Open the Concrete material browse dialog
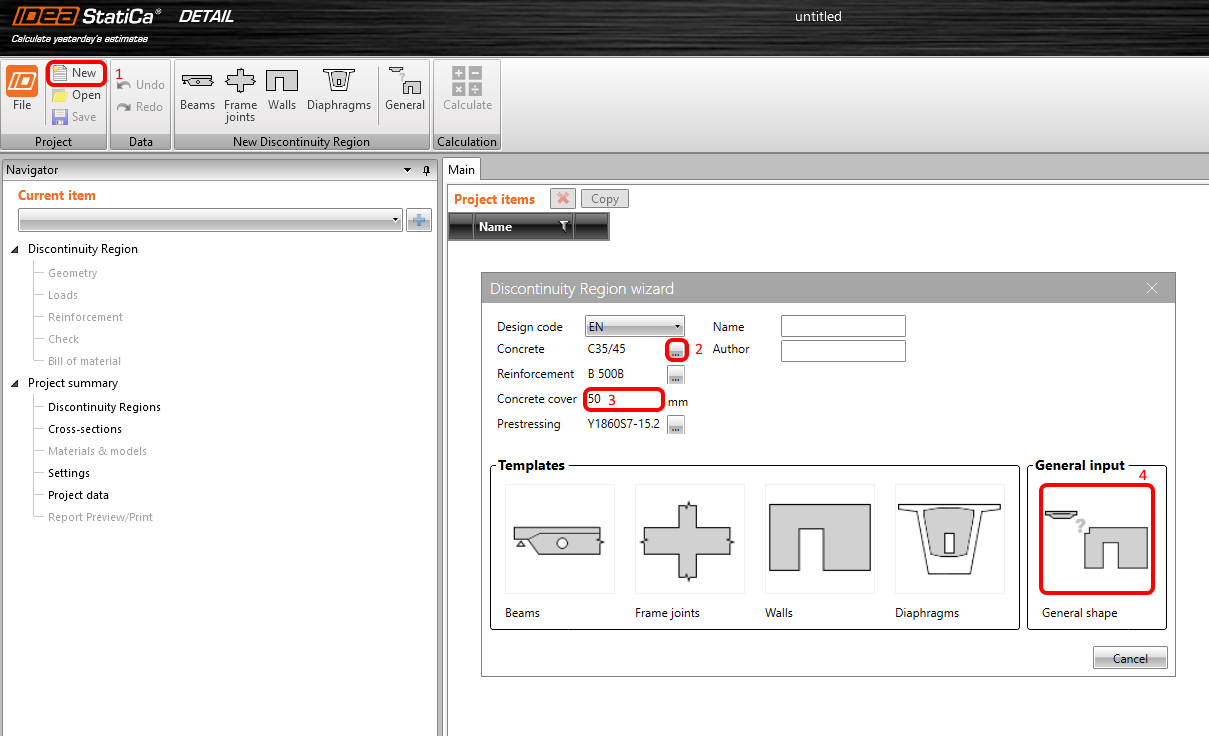This screenshot has height=736, width=1209. point(675,350)
